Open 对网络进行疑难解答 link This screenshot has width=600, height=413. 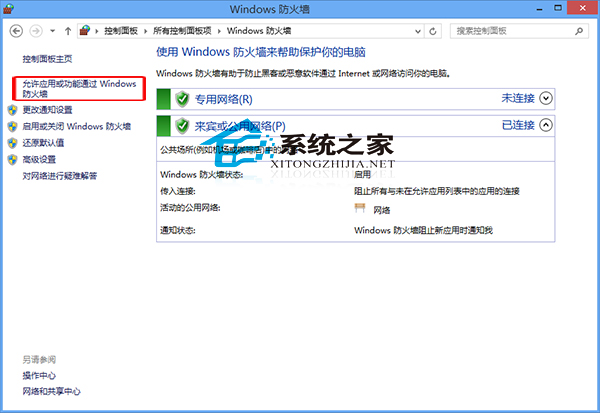59,176
